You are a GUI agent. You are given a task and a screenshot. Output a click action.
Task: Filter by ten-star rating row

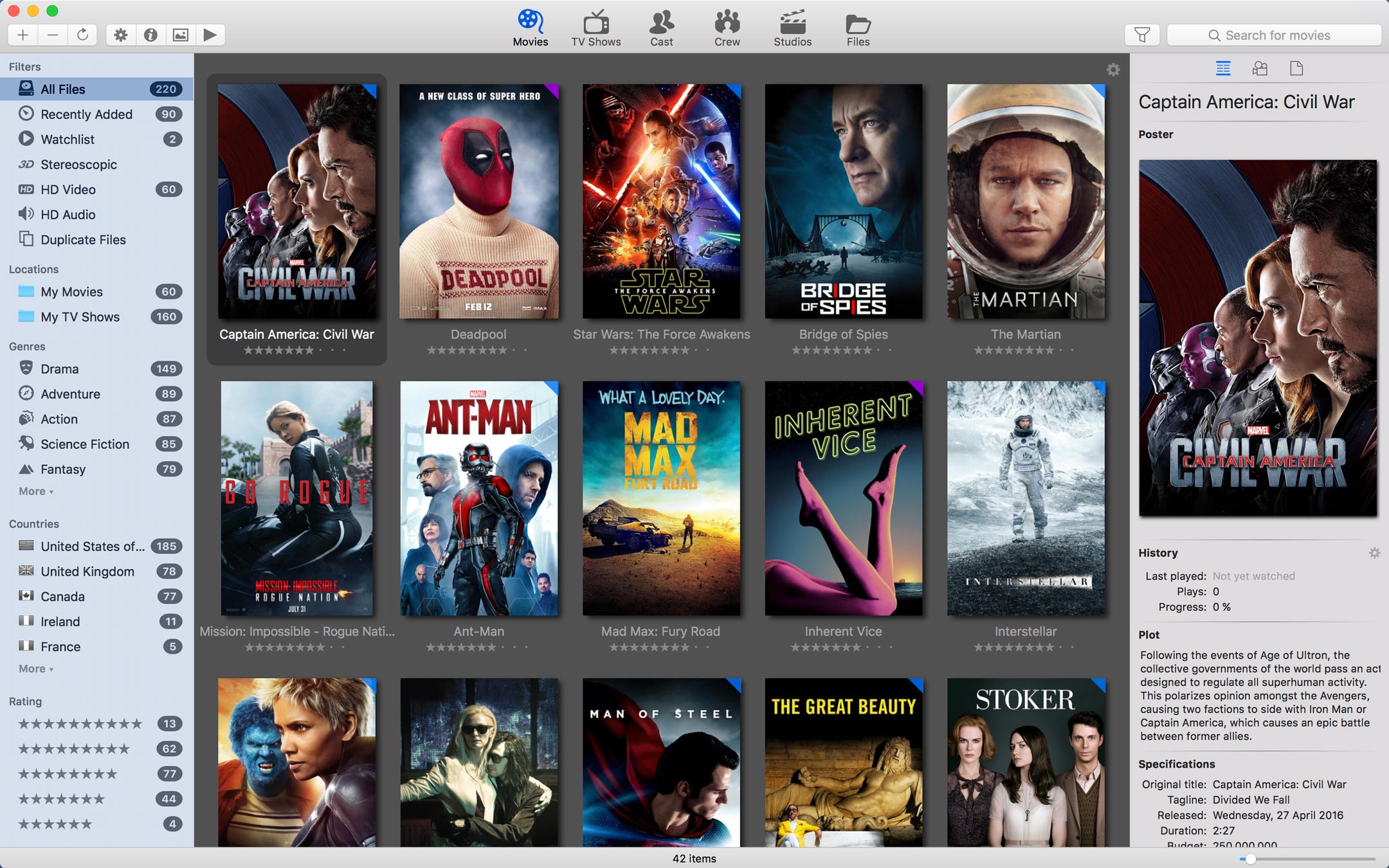(x=96, y=723)
